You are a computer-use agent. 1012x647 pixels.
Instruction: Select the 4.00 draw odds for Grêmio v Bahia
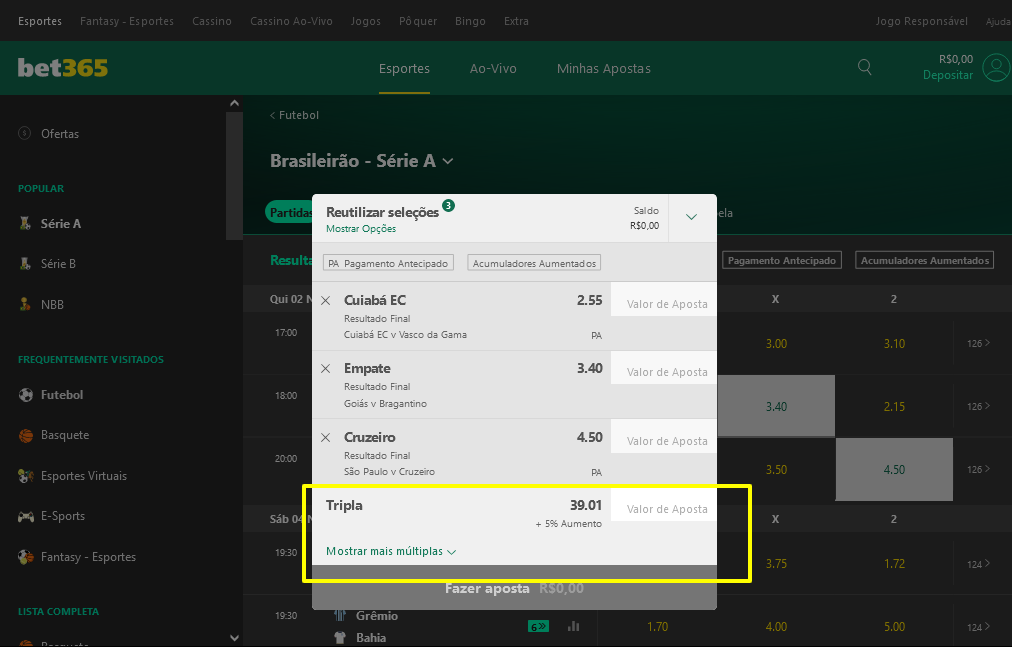[x=776, y=626]
